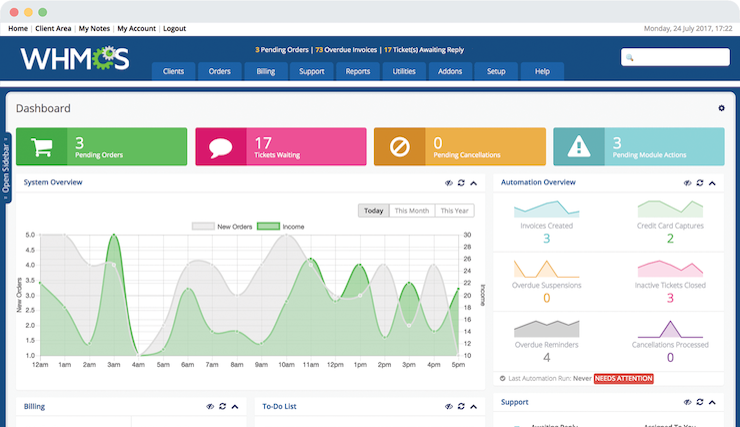
Task: Refresh the System Overview widget
Action: (461, 183)
